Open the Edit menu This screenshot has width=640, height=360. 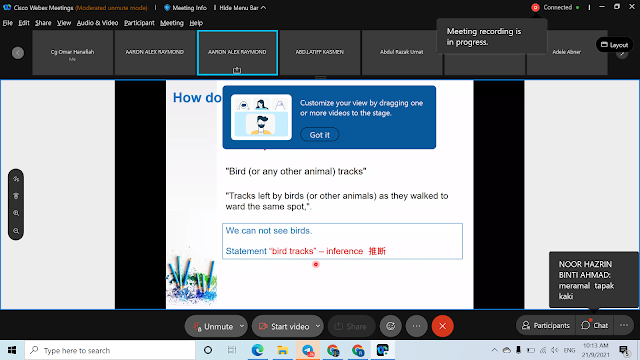pyautogui.click(x=24, y=23)
